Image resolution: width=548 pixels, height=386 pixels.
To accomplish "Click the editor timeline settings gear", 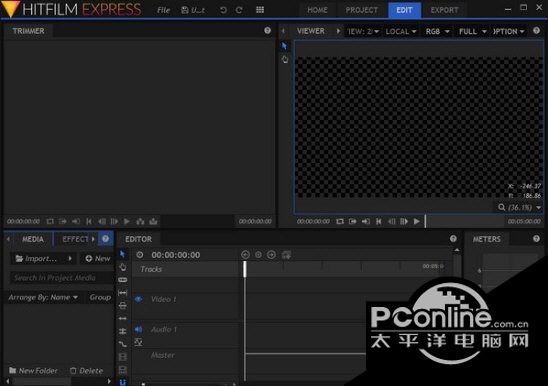I will point(140,255).
